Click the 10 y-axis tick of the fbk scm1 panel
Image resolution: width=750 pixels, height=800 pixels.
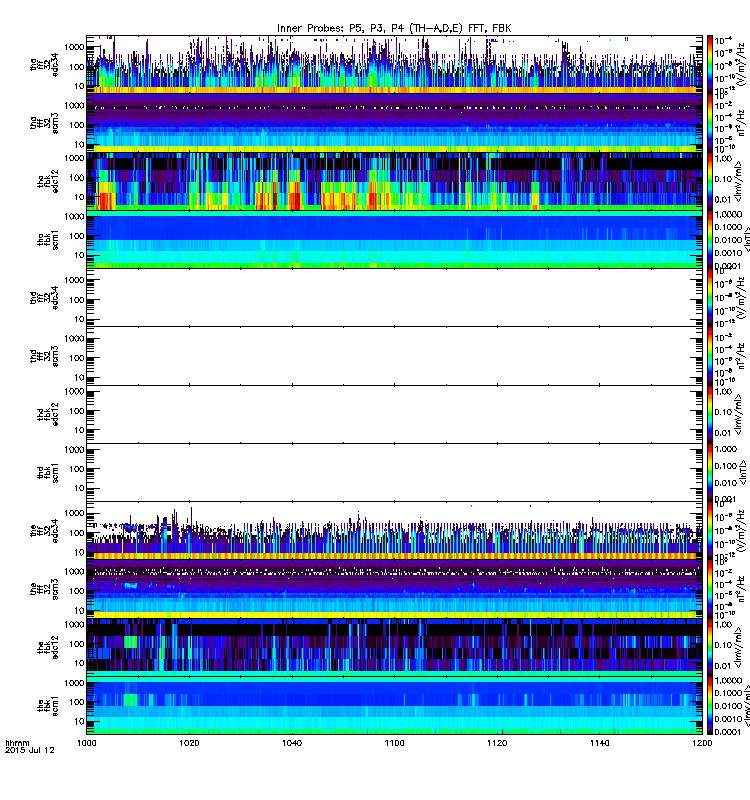pos(79,721)
